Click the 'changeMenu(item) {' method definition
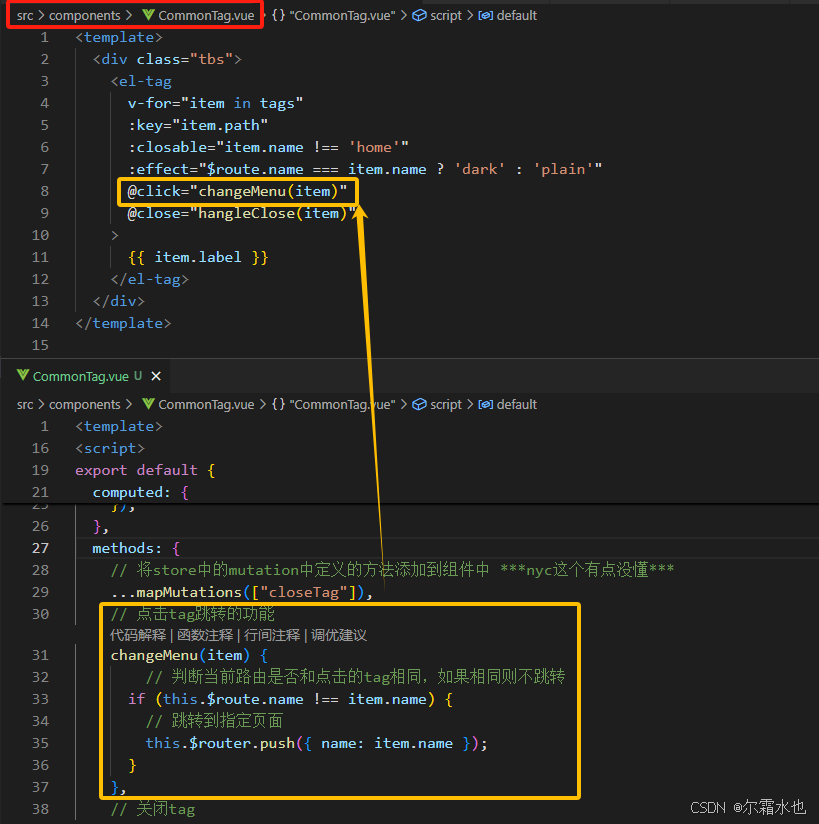Viewport: 819px width, 824px height. click(x=189, y=655)
